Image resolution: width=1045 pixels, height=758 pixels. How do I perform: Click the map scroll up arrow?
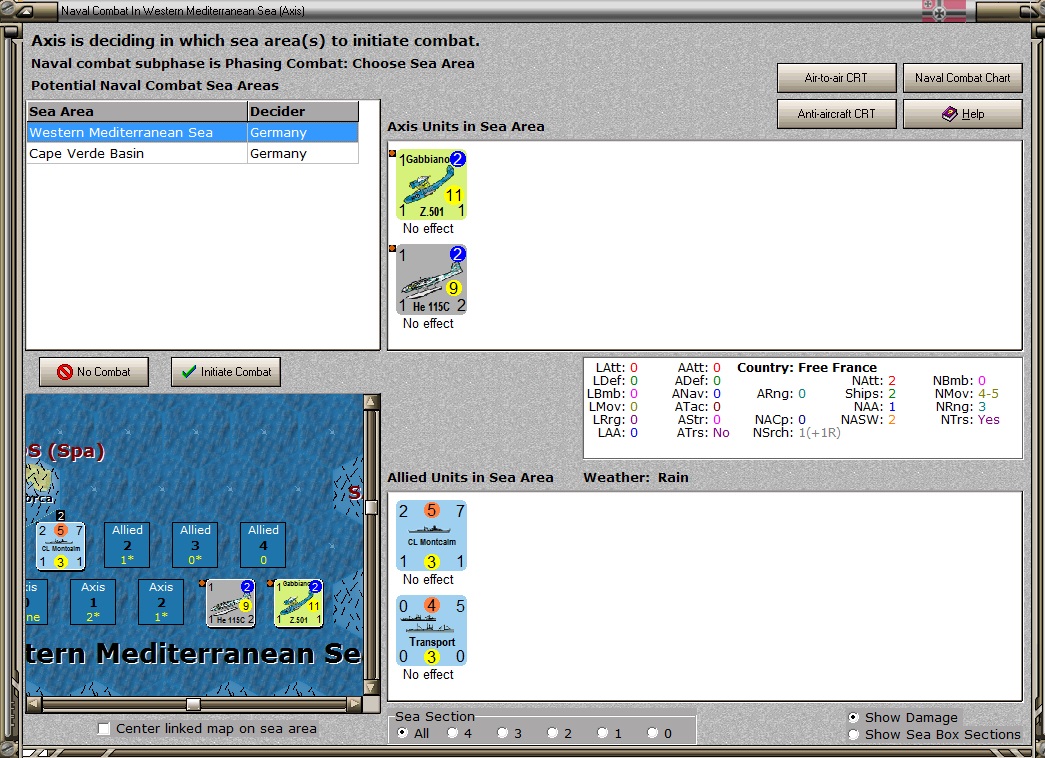(x=371, y=402)
